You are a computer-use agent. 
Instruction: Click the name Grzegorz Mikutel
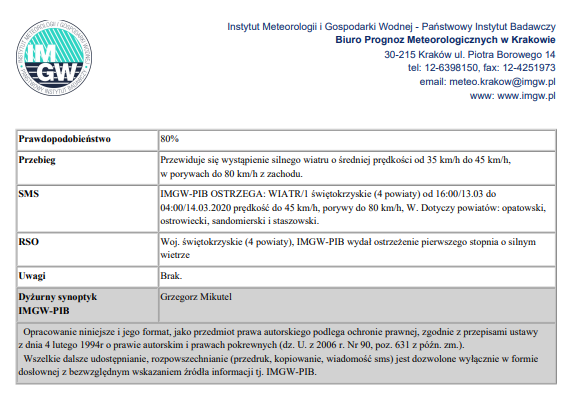pyautogui.click(x=196, y=297)
